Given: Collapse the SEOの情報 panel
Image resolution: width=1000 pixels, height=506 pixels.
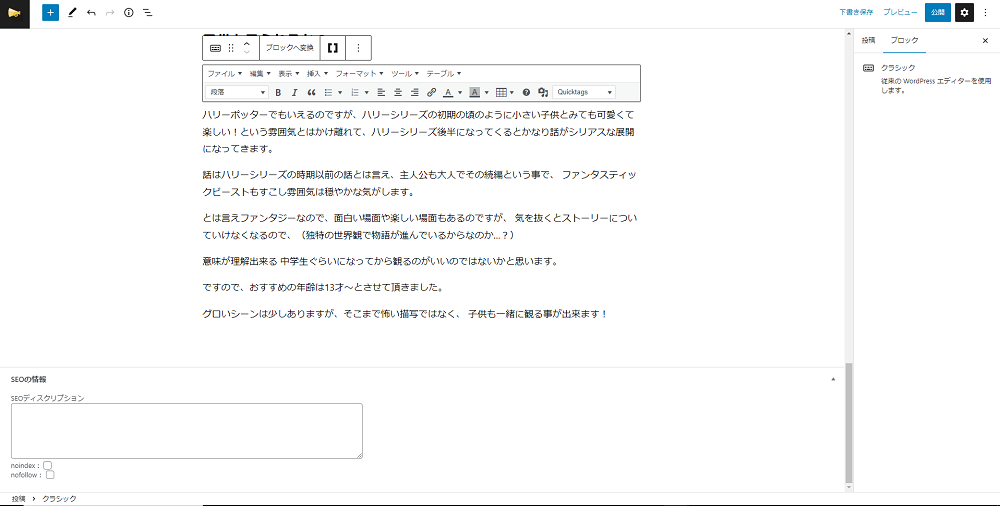Looking at the screenshot, I should click(833, 379).
